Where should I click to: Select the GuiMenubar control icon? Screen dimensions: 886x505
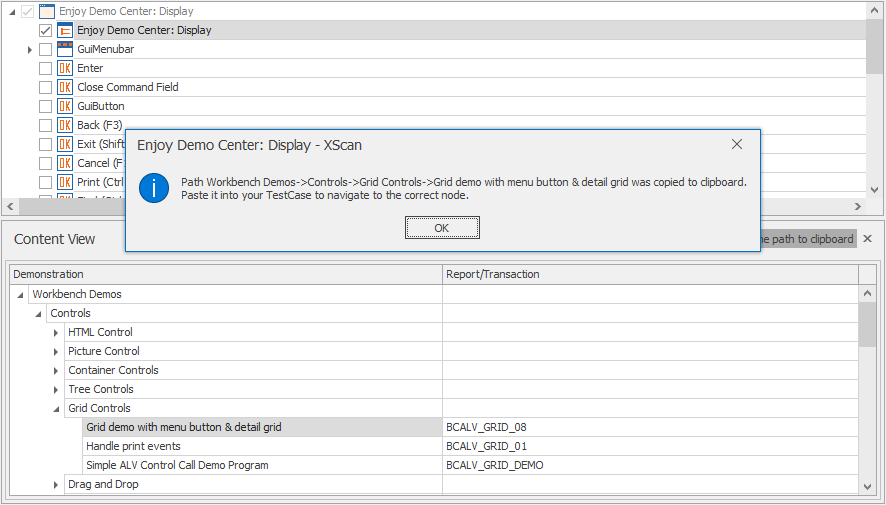[x=65, y=49]
